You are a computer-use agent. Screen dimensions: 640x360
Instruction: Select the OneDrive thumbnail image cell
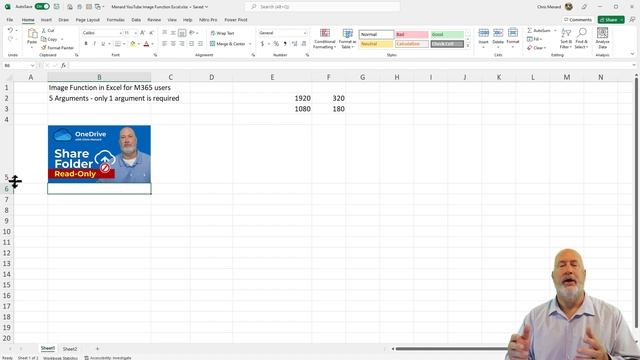[99, 154]
